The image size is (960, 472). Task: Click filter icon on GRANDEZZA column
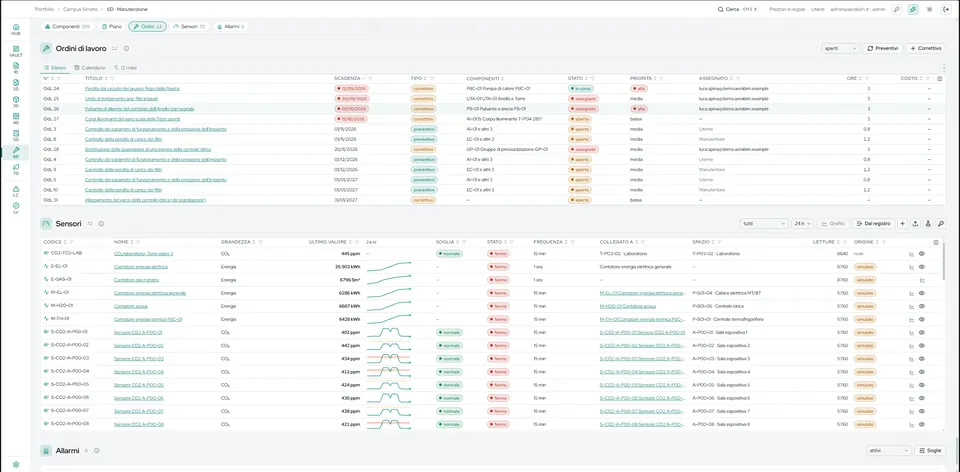pyautogui.click(x=260, y=242)
